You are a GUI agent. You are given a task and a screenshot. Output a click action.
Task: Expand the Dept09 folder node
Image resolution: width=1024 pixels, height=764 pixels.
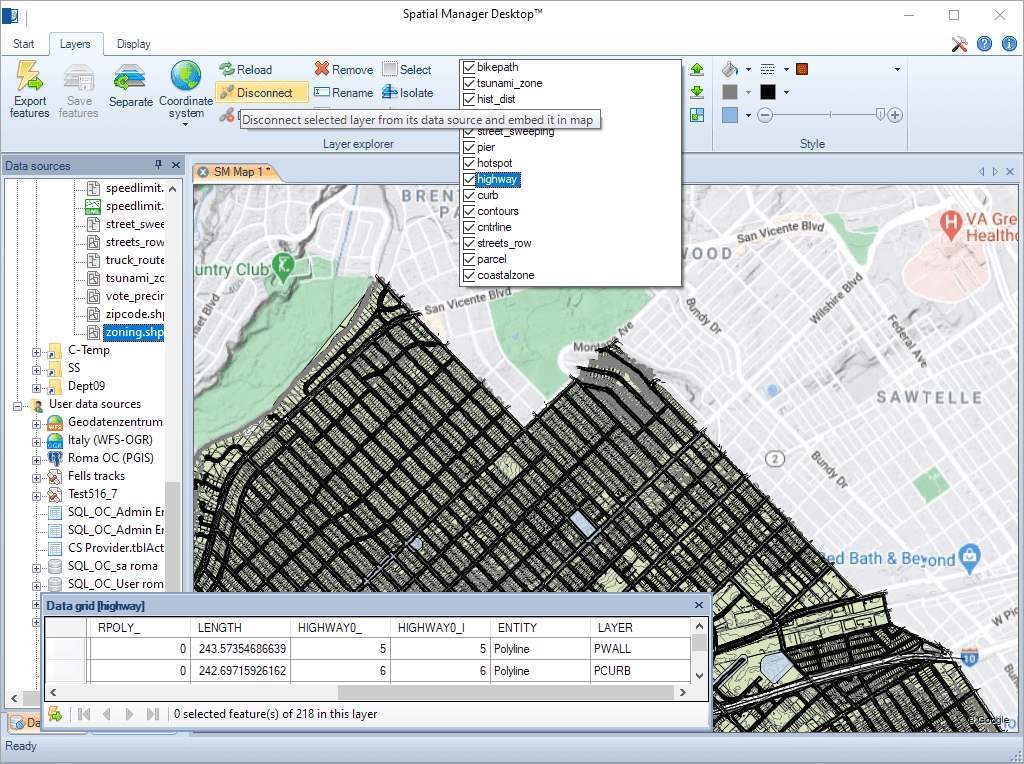pos(37,389)
